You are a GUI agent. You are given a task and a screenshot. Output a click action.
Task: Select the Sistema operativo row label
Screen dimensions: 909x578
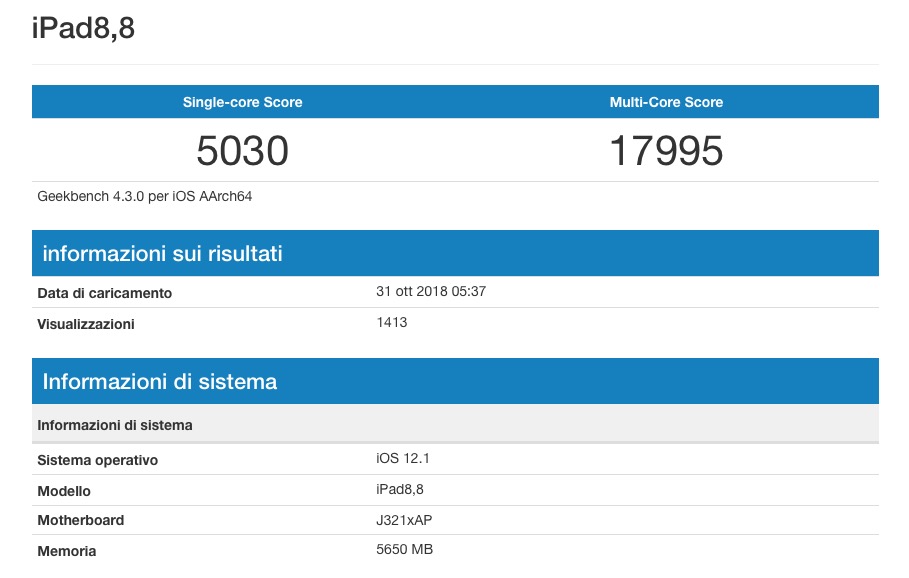97,459
